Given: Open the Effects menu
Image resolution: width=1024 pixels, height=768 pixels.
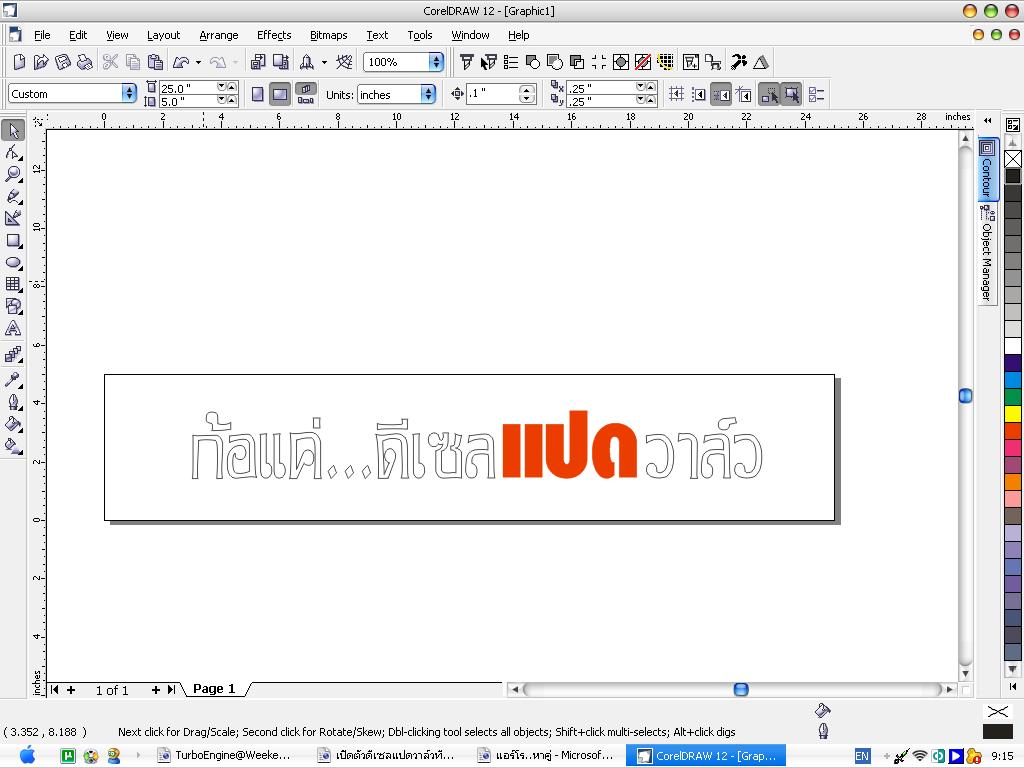Looking at the screenshot, I should [x=274, y=35].
